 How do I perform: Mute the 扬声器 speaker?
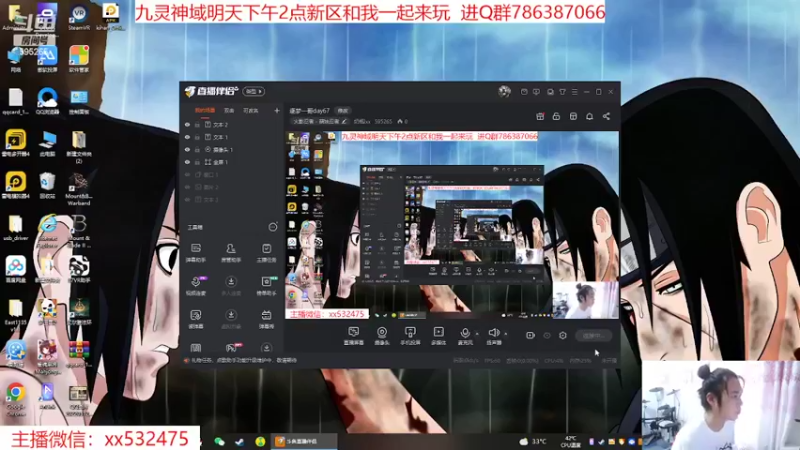click(x=493, y=336)
